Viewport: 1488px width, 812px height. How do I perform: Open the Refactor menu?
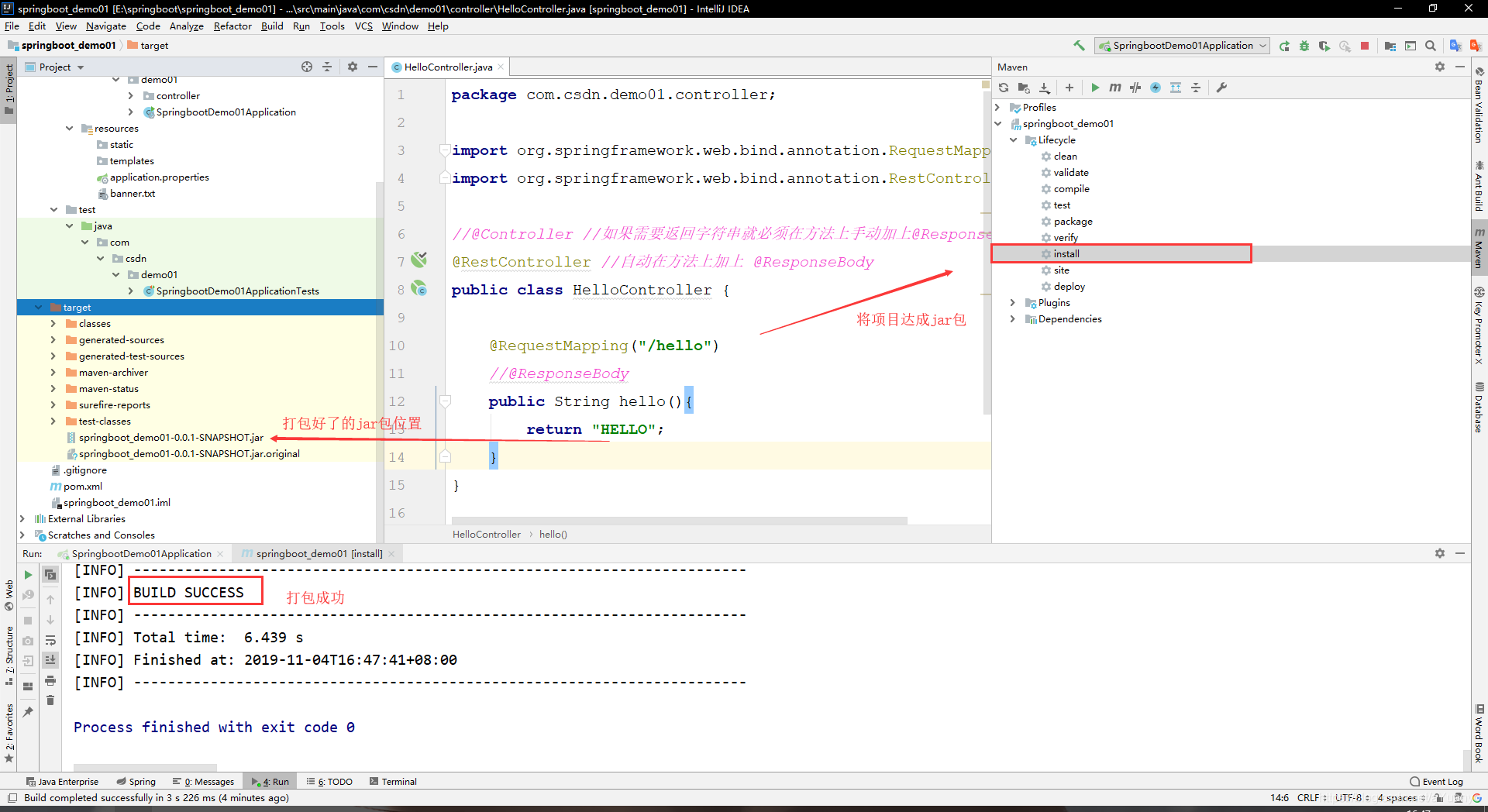[x=232, y=26]
